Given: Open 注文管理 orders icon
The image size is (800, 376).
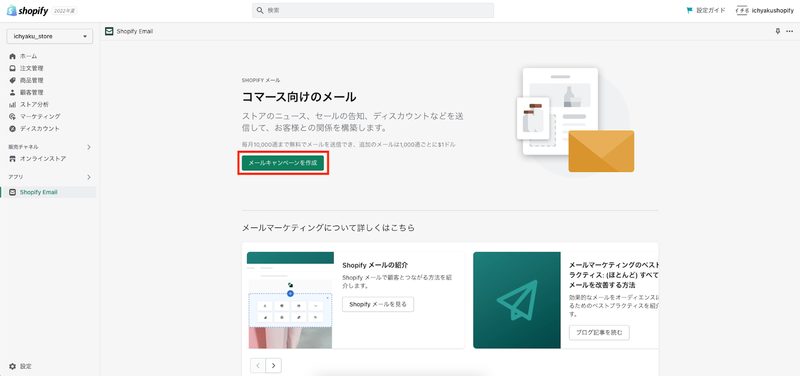Looking at the screenshot, I should (x=13, y=68).
